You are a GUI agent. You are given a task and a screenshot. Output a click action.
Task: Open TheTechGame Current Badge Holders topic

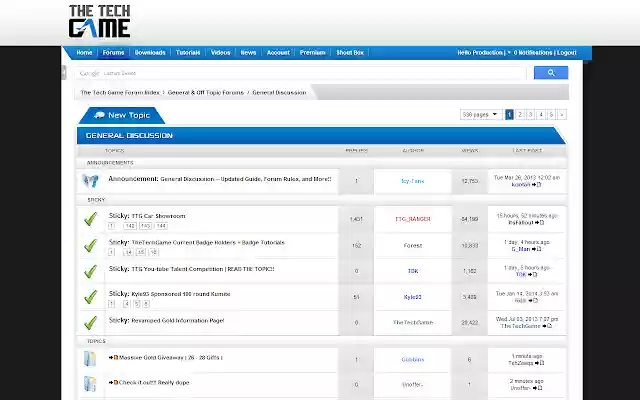pos(208,242)
